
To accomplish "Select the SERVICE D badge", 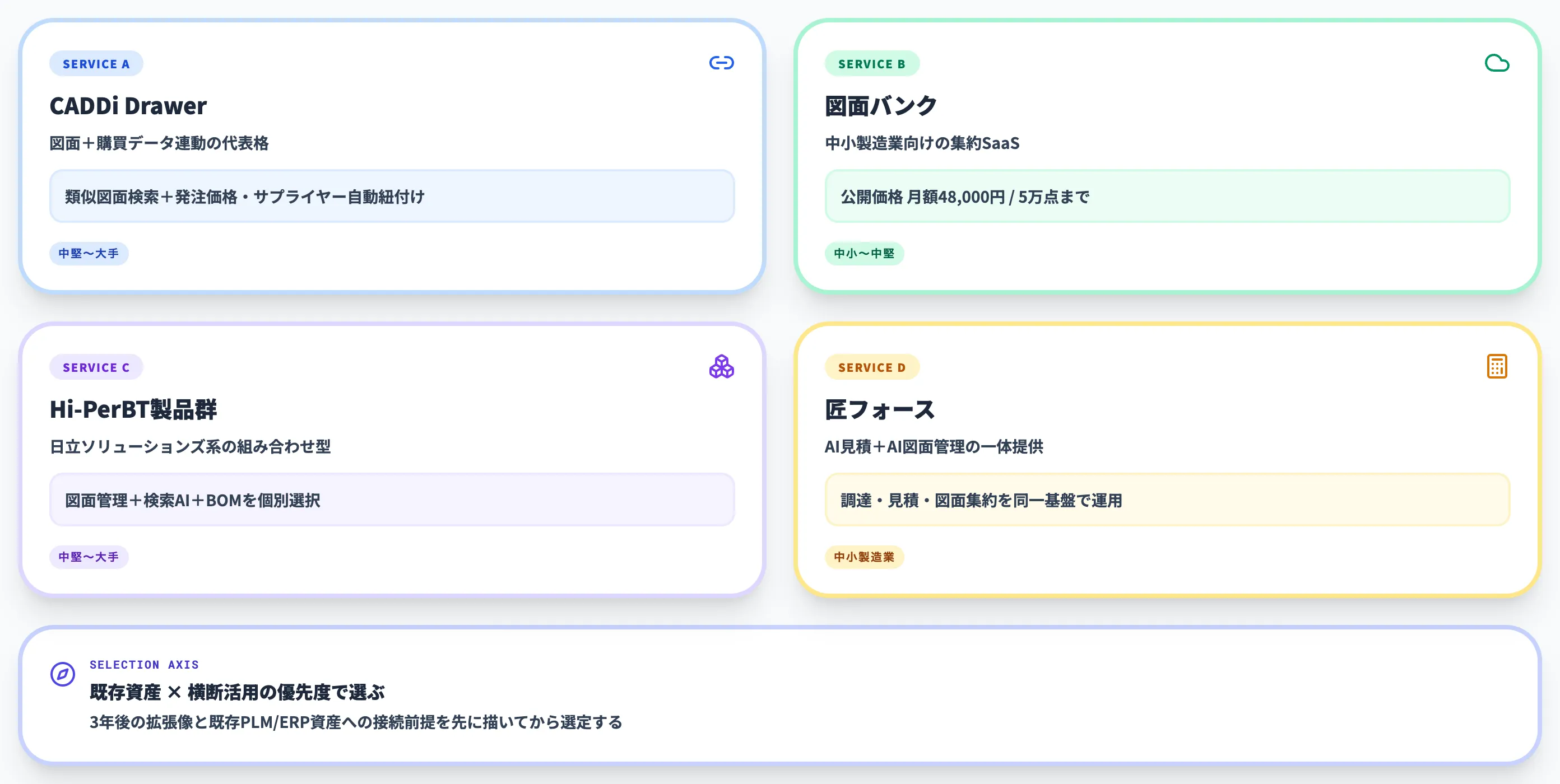I will click(871, 367).
